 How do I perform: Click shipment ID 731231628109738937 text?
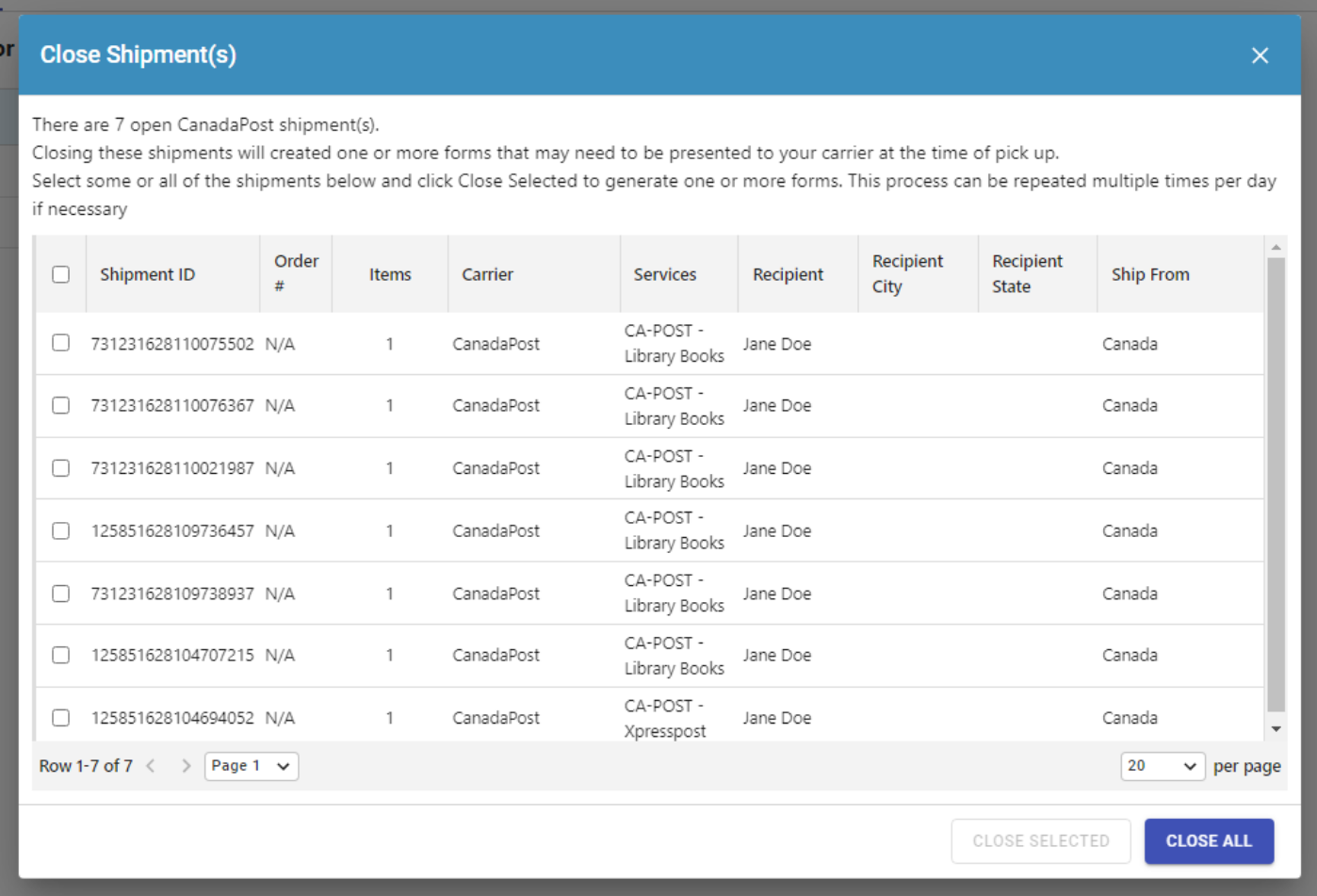coord(172,594)
